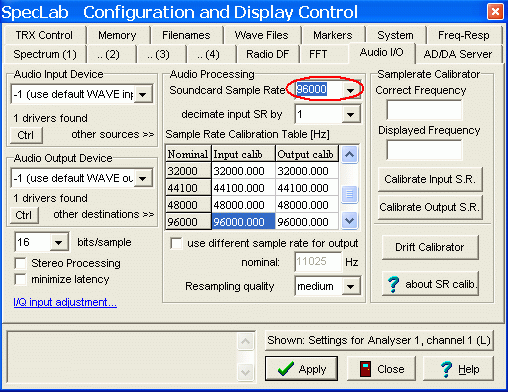
Task: Switch to the TRX Control tab
Action: (44, 35)
